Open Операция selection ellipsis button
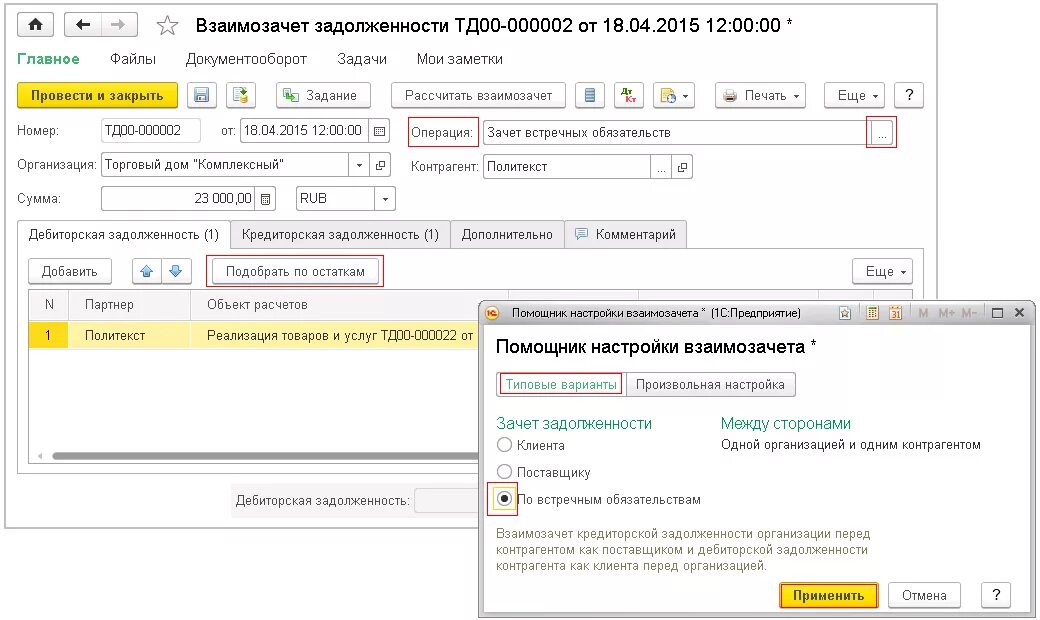The height and width of the screenshot is (620, 1040). pyautogui.click(x=881, y=133)
